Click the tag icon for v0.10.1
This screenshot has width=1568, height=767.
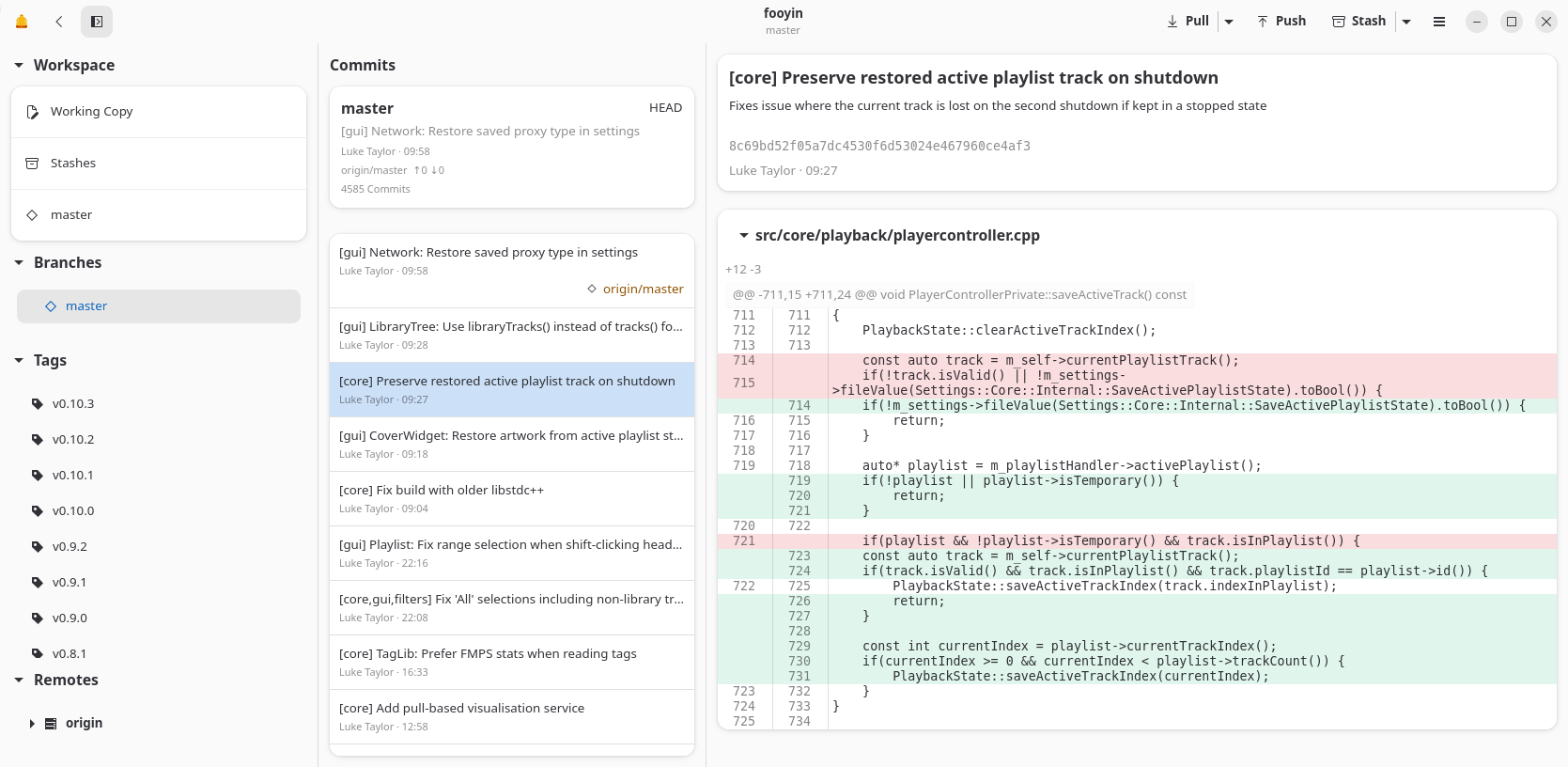pos(38,476)
